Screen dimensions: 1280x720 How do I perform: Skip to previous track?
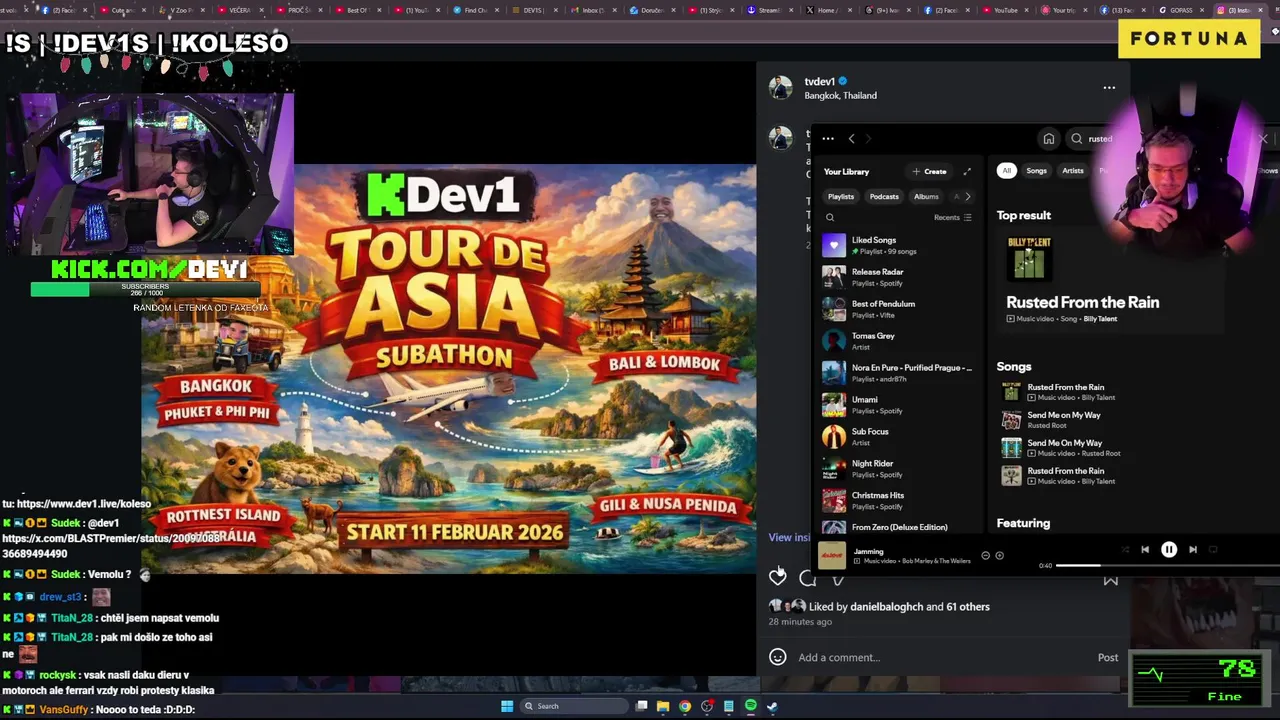tap(1145, 549)
